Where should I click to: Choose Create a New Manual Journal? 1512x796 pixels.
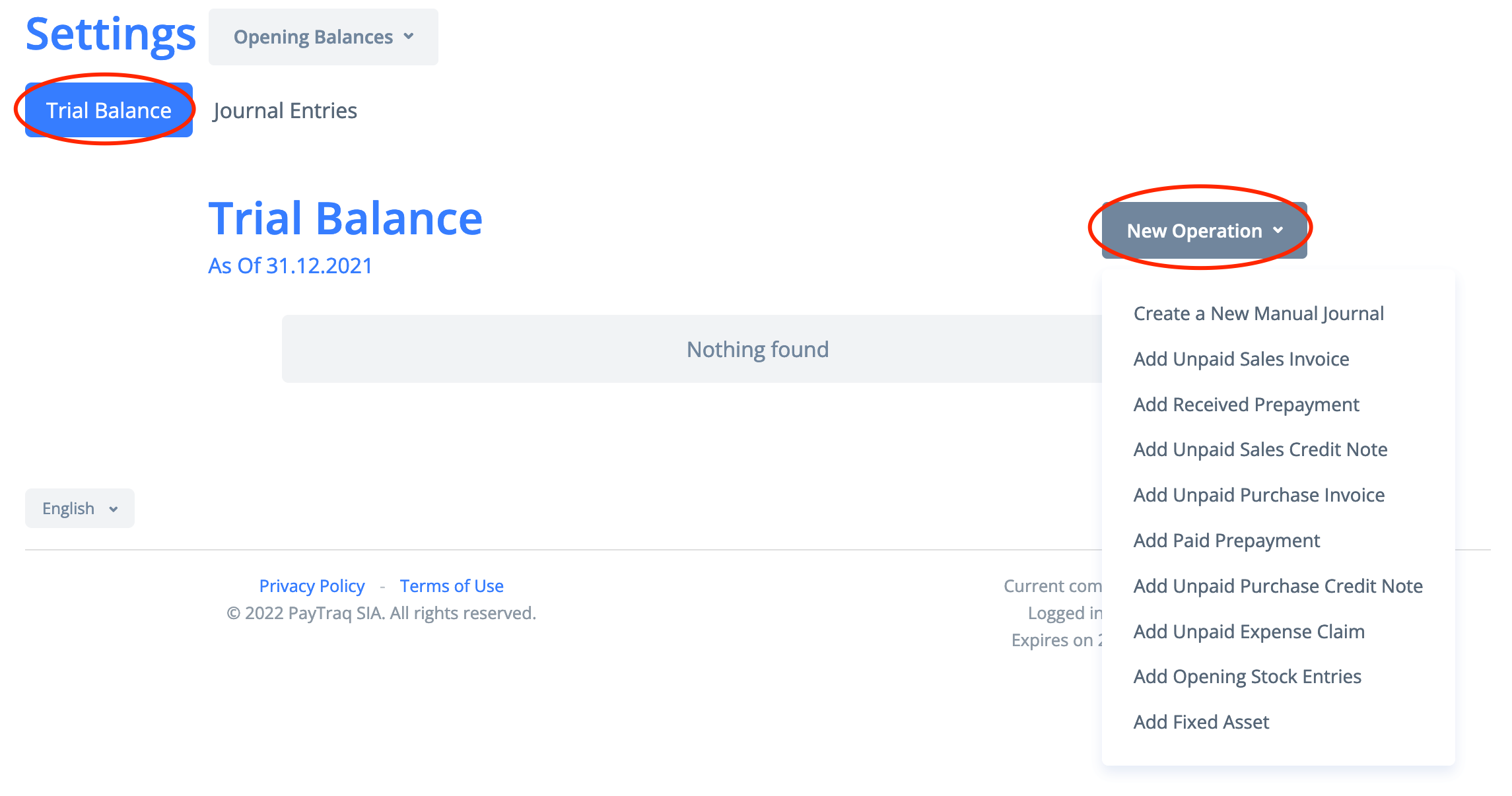[x=1258, y=314]
